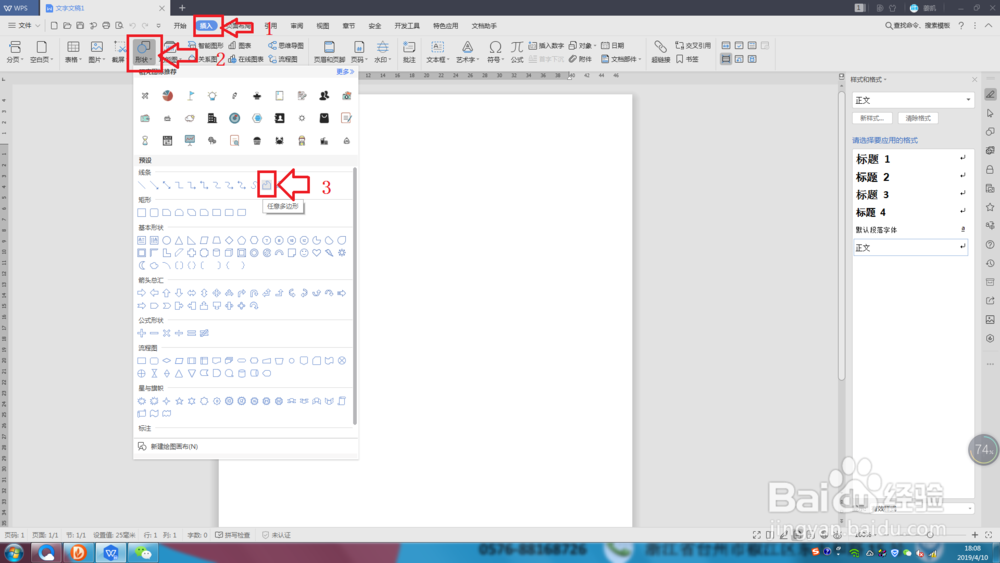
Task: Click the save icon in quick access bar
Action: tap(80, 26)
